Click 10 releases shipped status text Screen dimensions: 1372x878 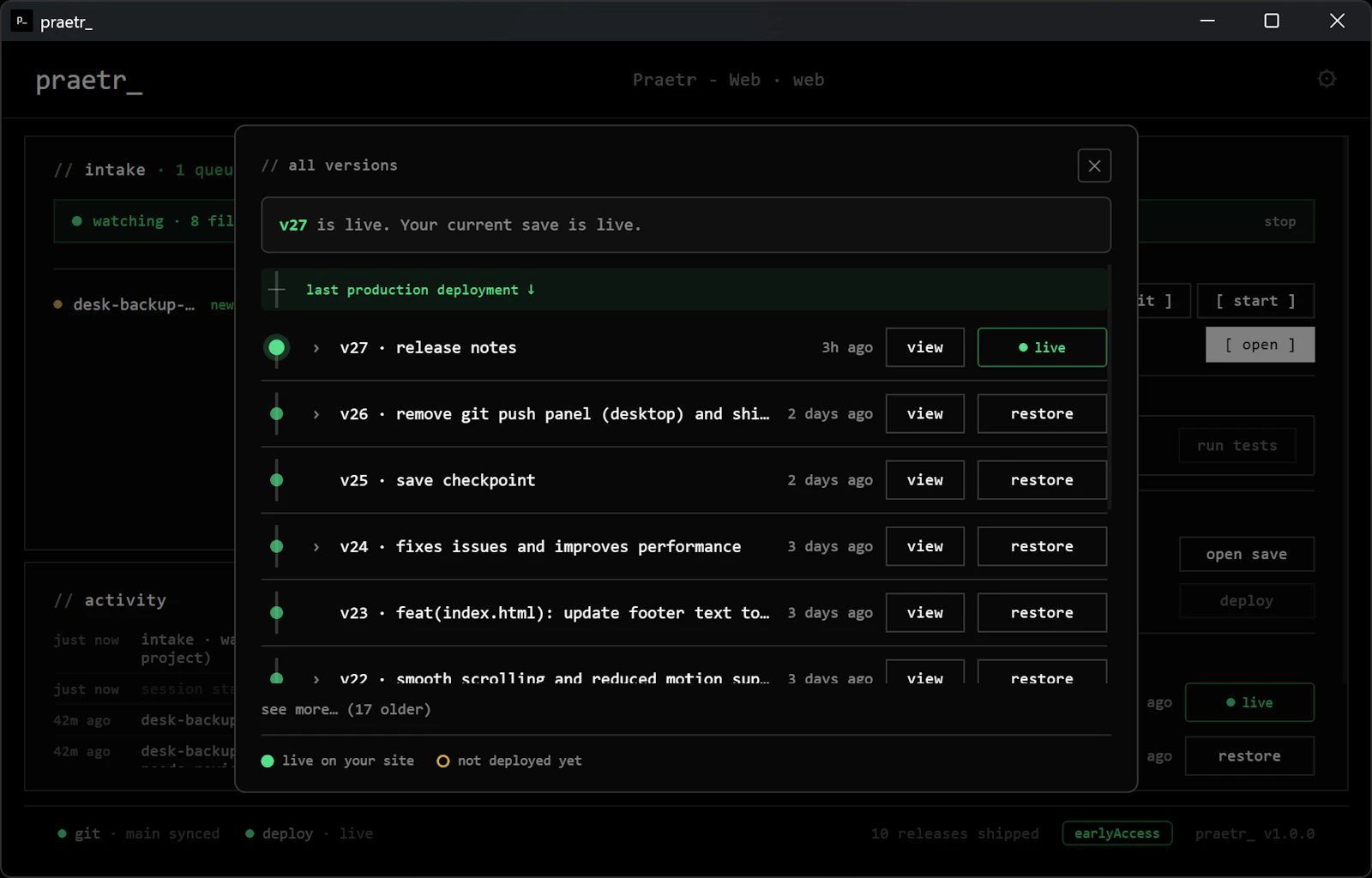[x=954, y=833]
